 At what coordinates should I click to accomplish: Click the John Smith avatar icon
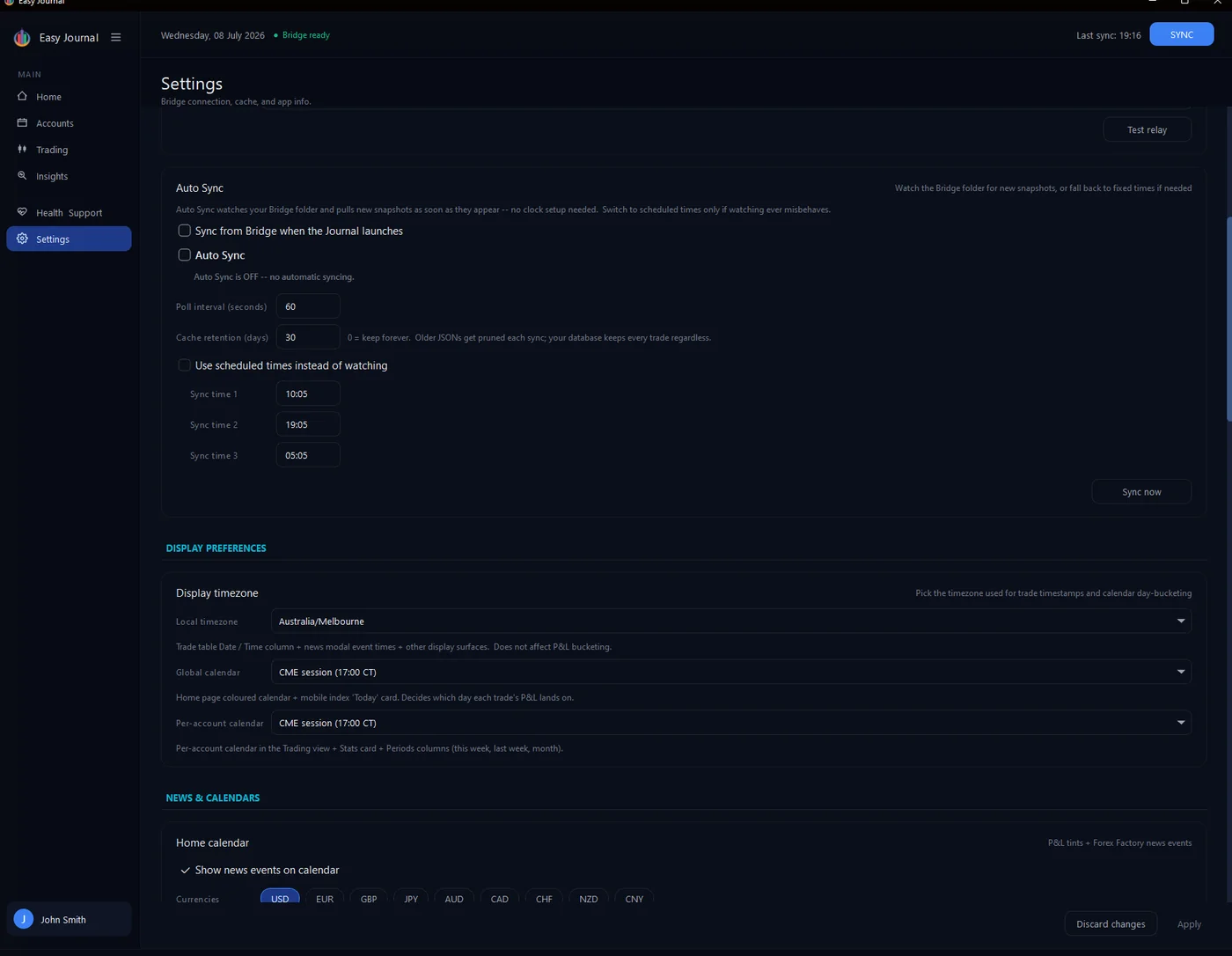pos(24,919)
